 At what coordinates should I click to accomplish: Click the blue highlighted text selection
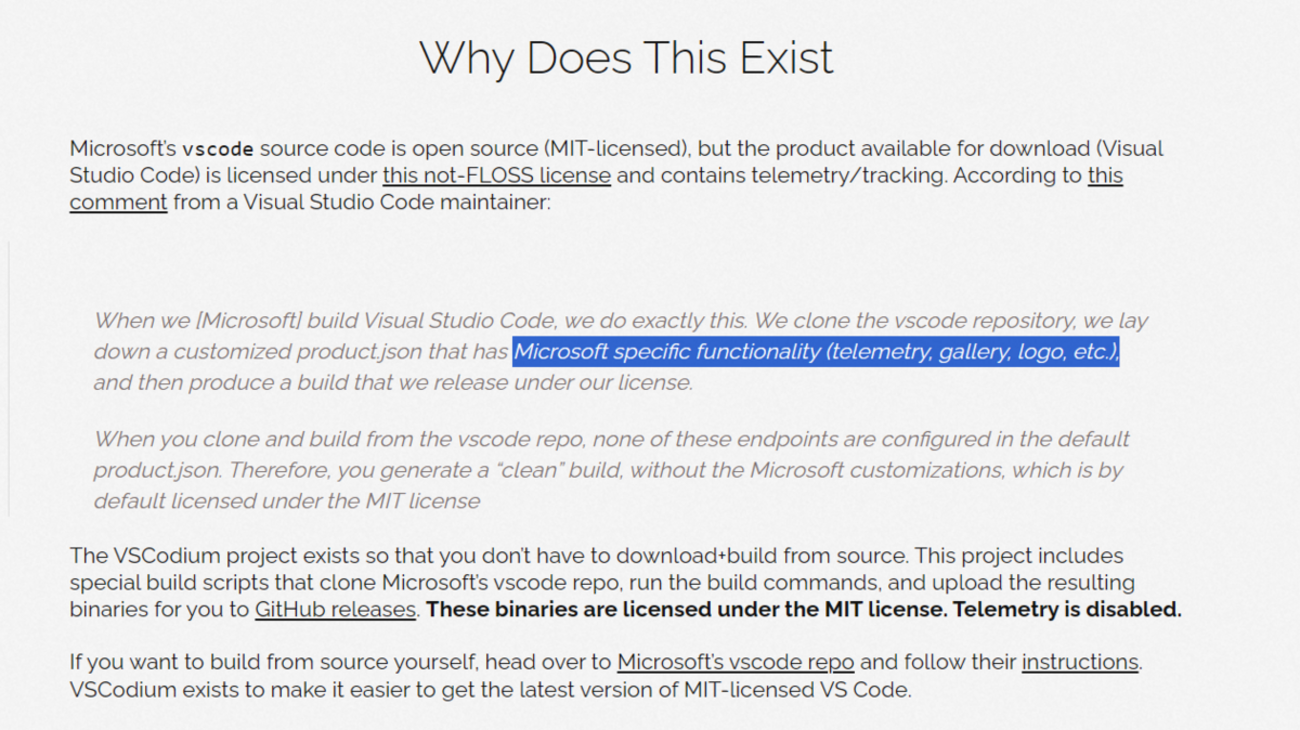tap(815, 352)
